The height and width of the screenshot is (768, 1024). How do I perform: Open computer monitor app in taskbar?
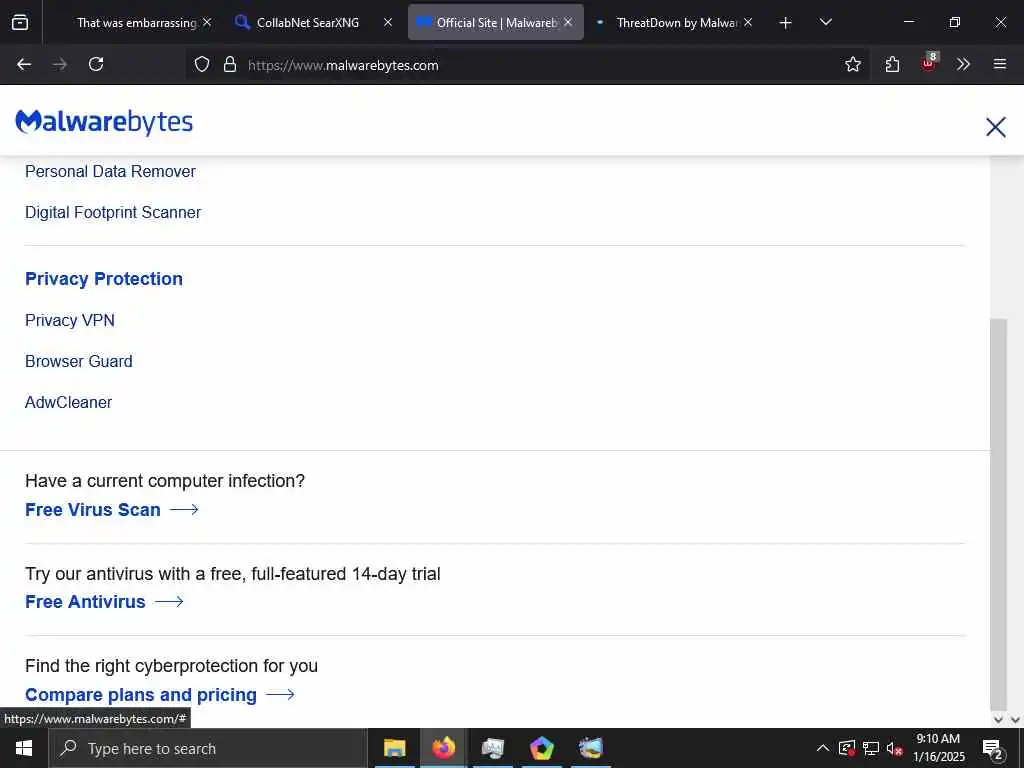(493, 748)
